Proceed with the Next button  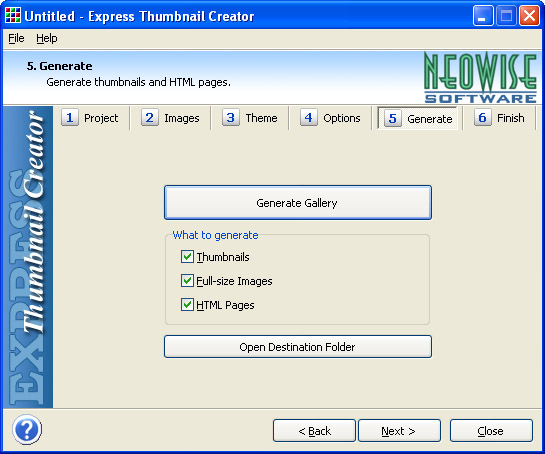pos(399,431)
